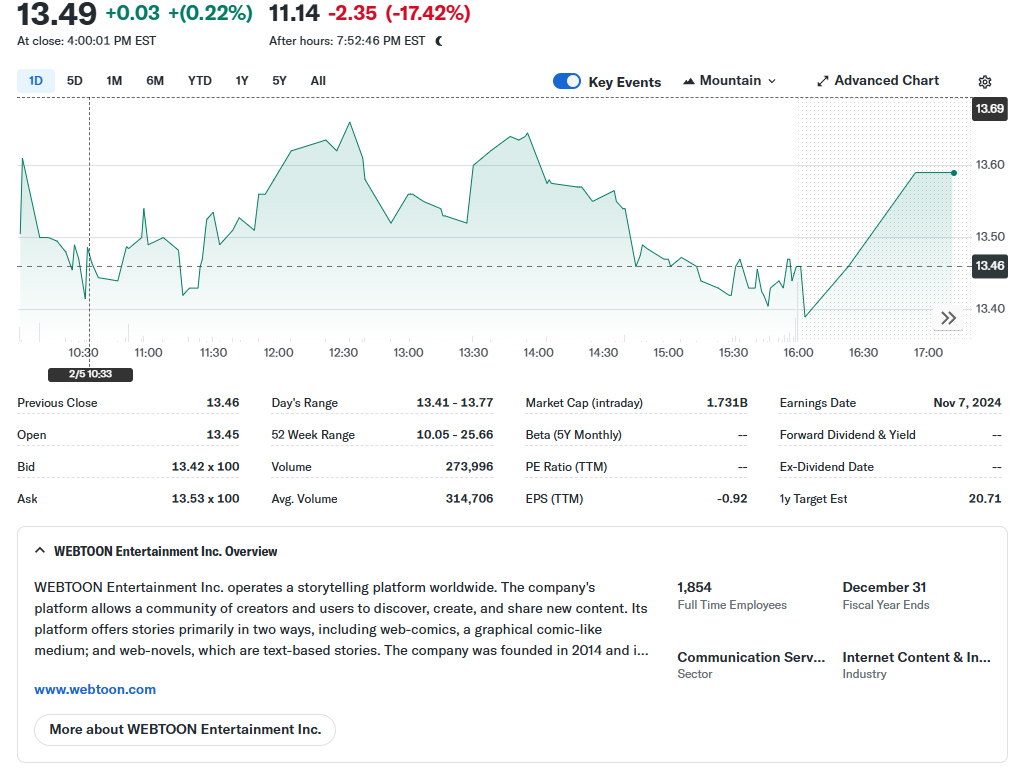The height and width of the screenshot is (773, 1023).
Task: Click the 13.69 crosshair price label
Action: [x=990, y=109]
